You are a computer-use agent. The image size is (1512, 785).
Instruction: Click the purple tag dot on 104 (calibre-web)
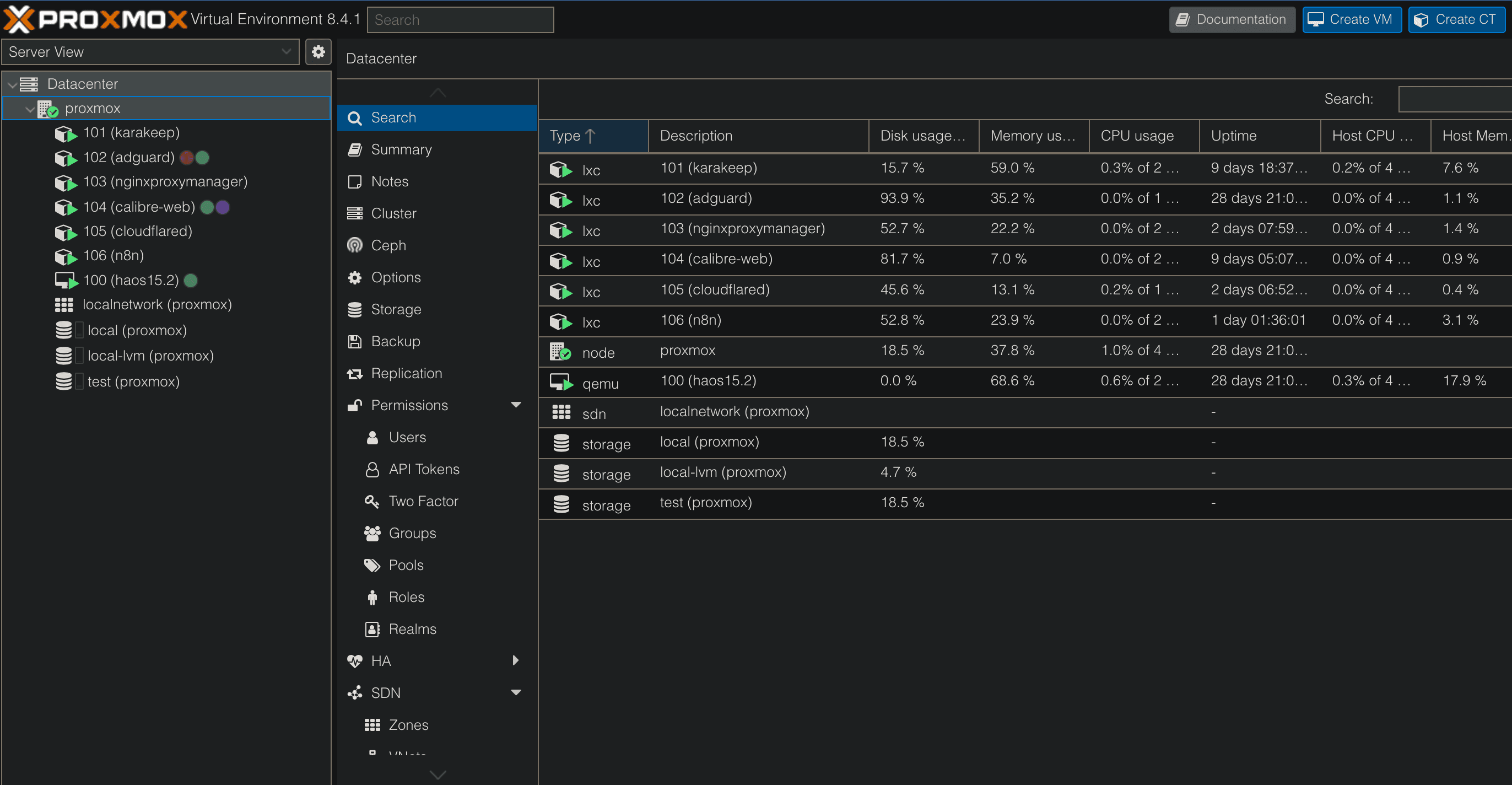tap(223, 207)
